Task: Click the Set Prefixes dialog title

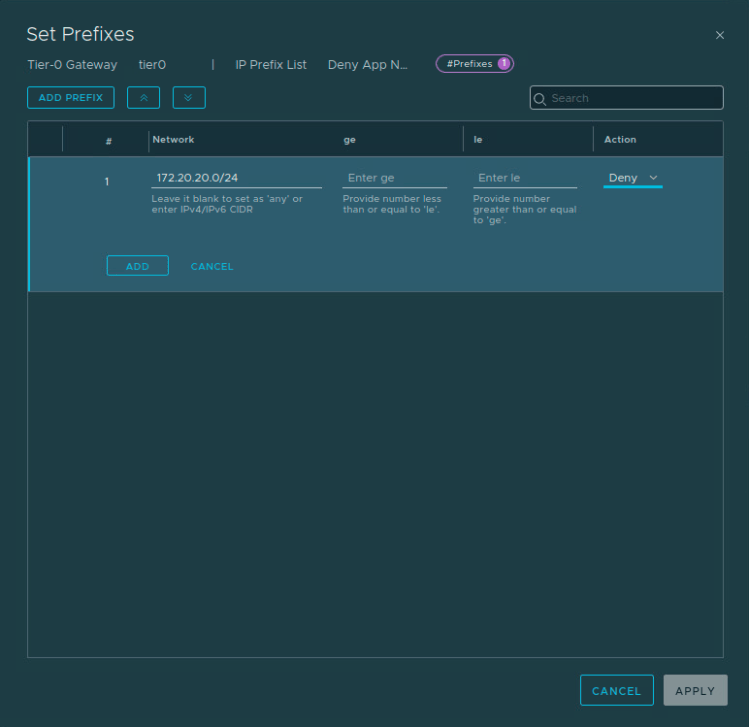Action: click(x=80, y=34)
